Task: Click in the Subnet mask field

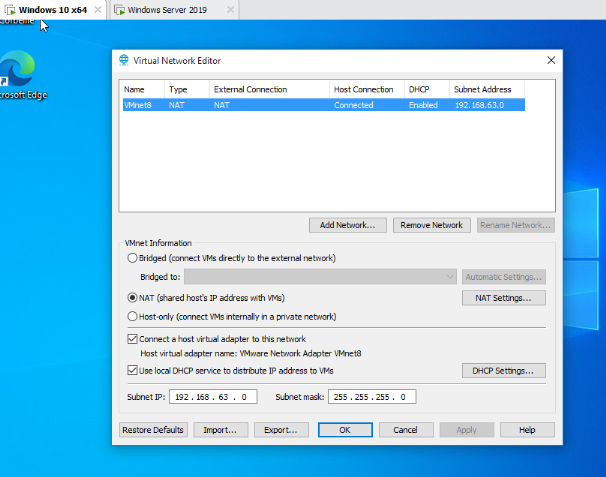Action: [371, 397]
